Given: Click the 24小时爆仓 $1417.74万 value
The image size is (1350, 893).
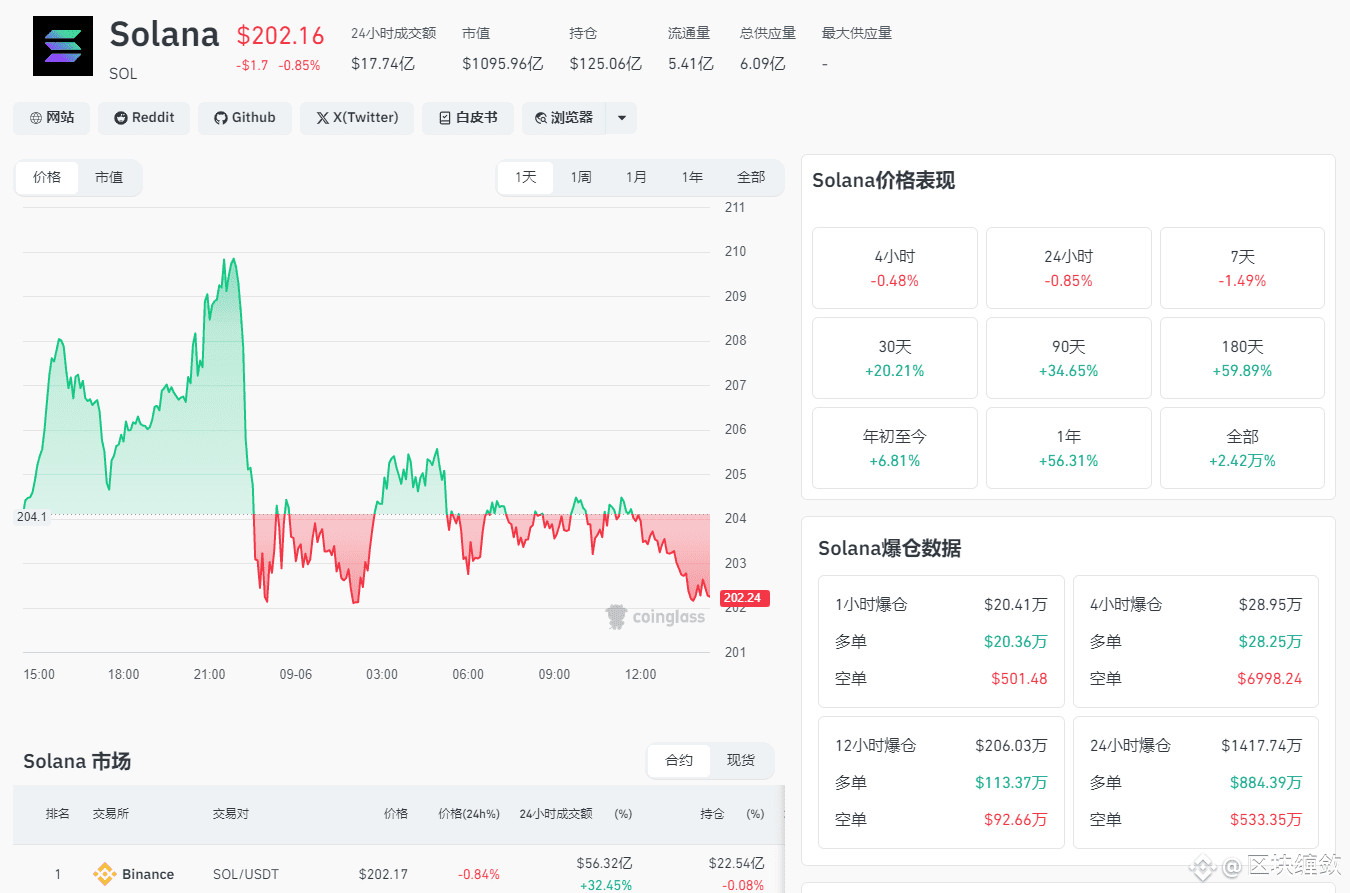Looking at the screenshot, I should pyautogui.click(x=1262, y=745).
